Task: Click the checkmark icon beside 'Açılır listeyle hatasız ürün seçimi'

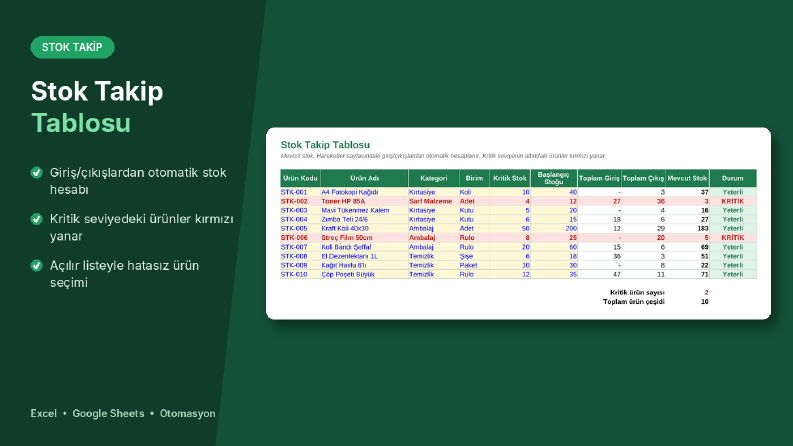Action: 36,265
